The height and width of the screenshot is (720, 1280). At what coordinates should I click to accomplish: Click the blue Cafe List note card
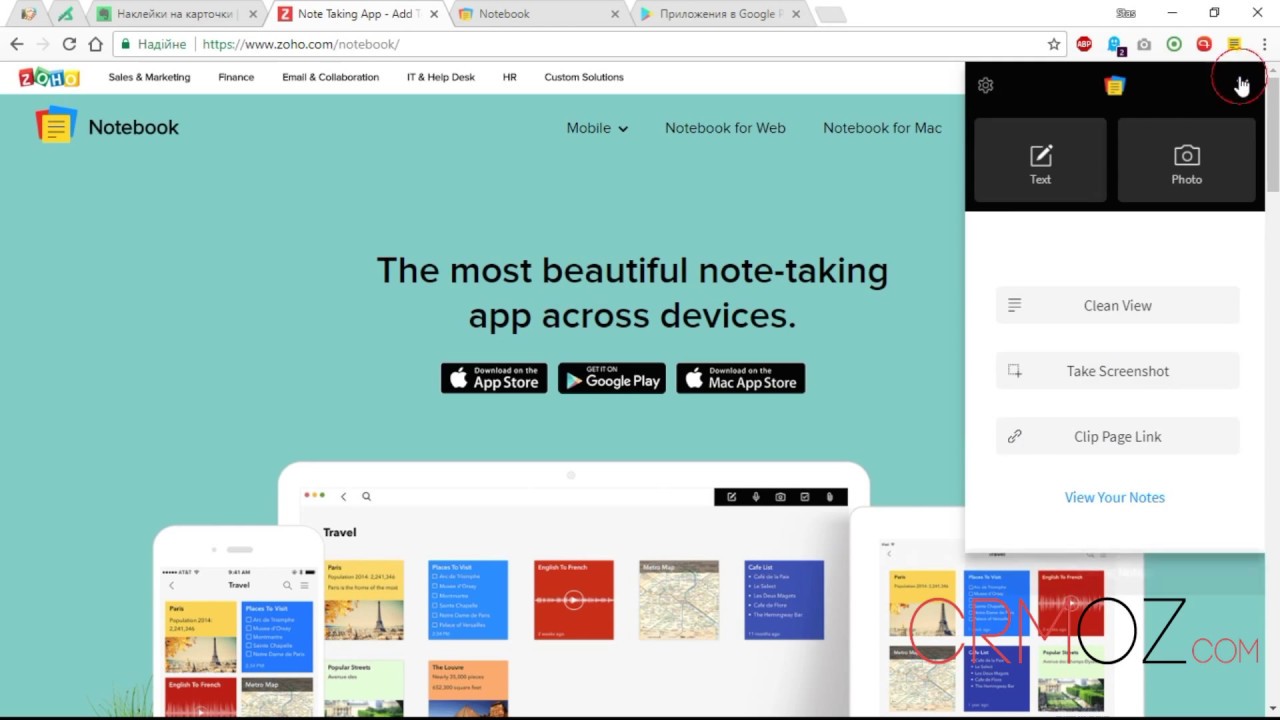coord(784,600)
